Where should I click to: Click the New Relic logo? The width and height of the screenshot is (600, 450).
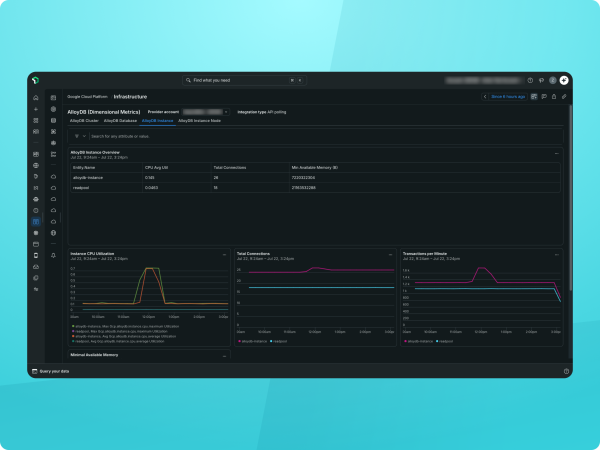[36, 80]
